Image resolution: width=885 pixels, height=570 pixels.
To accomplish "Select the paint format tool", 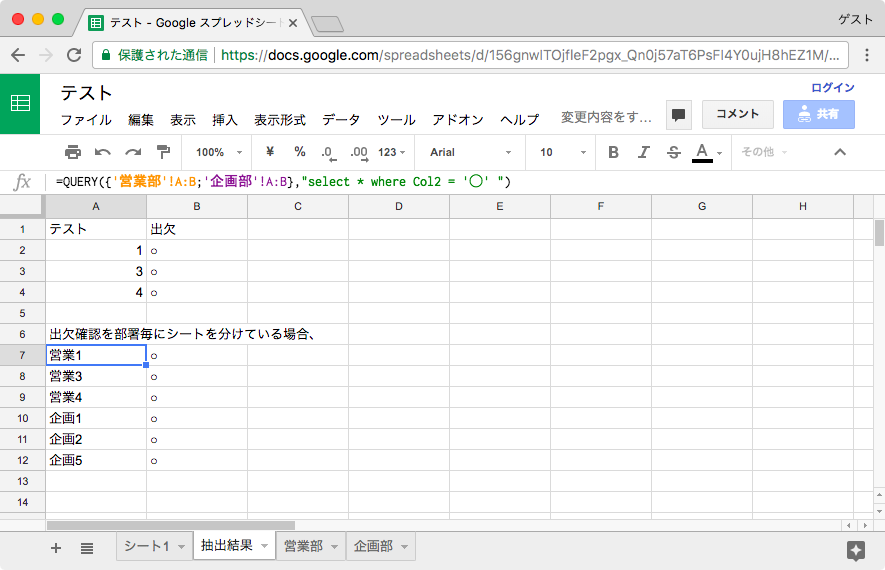I will pyautogui.click(x=163, y=152).
